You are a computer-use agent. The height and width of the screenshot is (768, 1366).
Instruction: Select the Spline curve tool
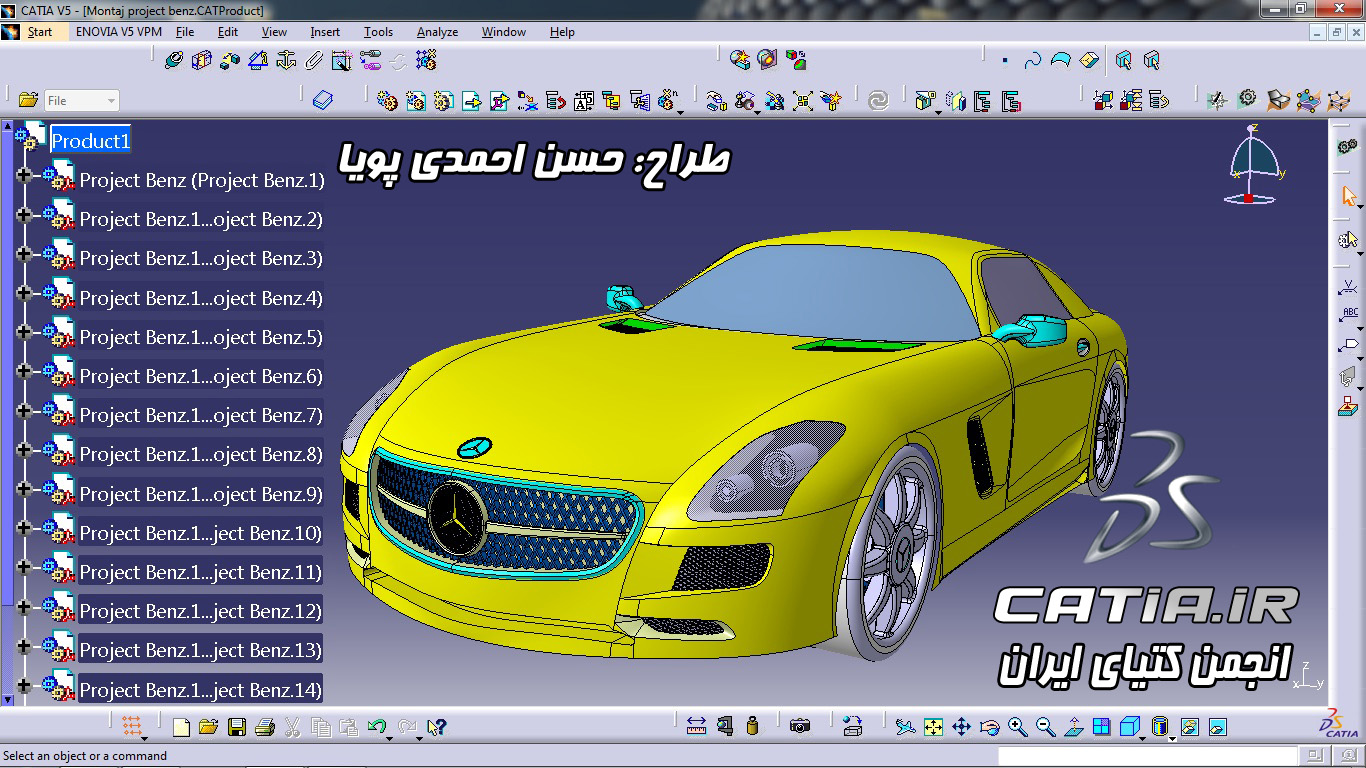pyautogui.click(x=1033, y=61)
